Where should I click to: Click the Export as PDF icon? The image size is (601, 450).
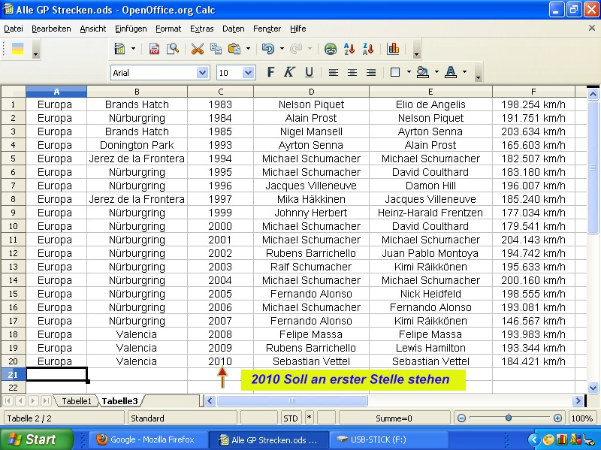[154, 48]
